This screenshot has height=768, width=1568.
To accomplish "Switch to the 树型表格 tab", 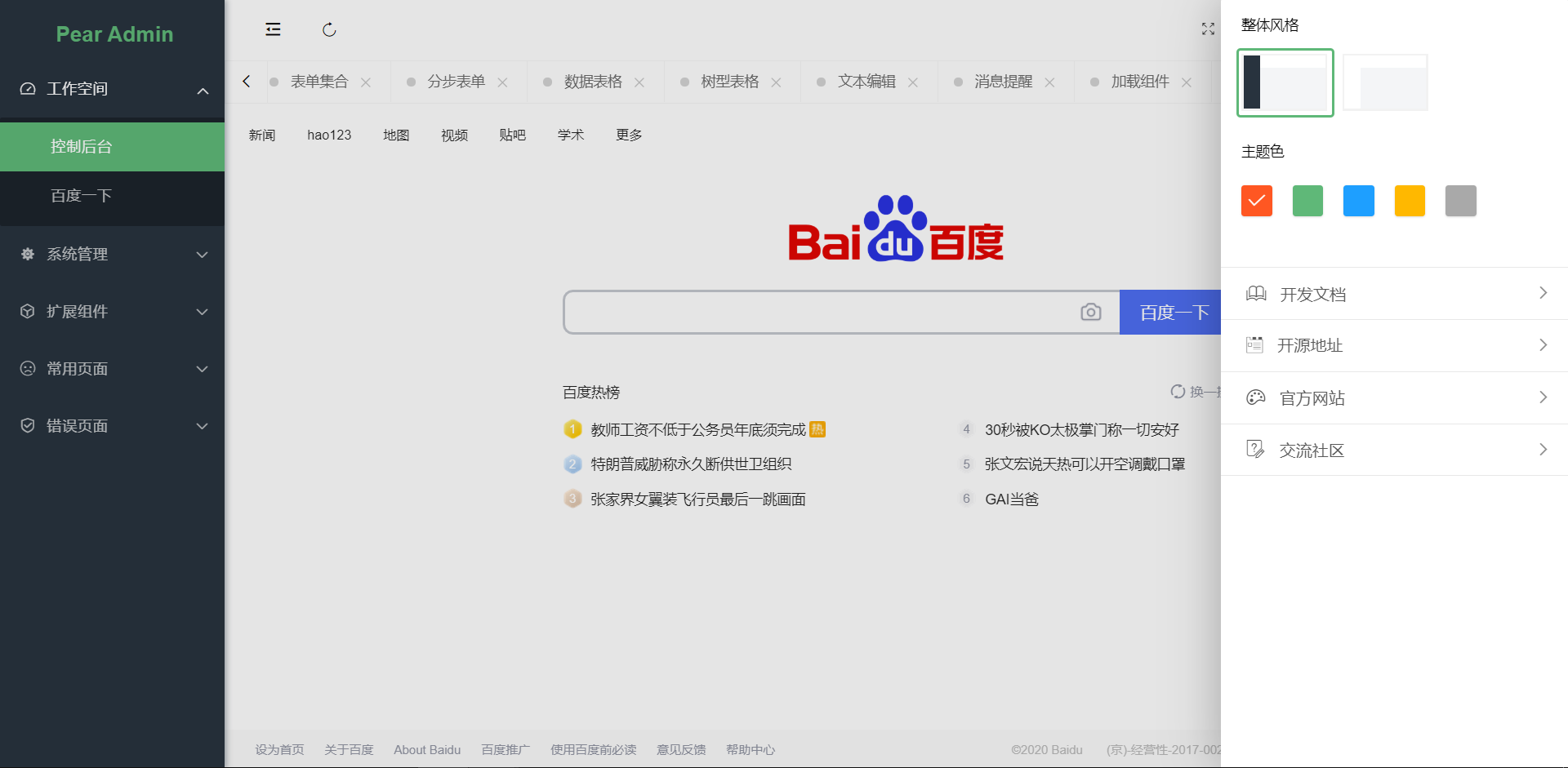I will pos(729,82).
